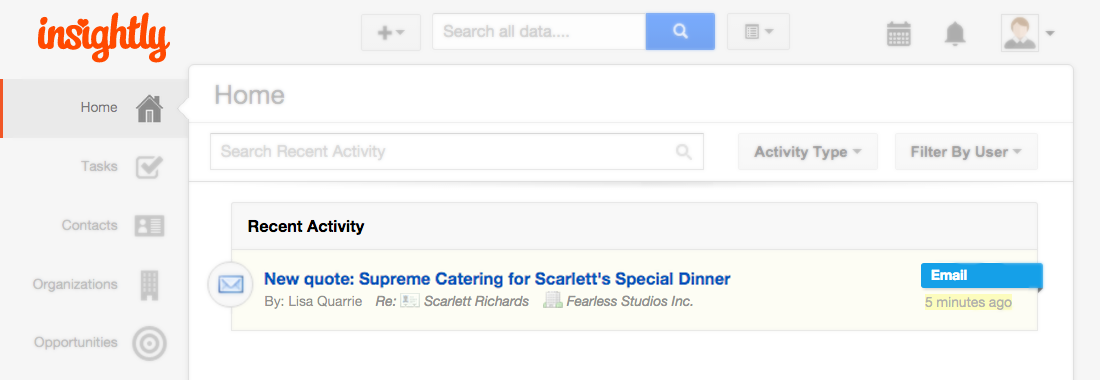The width and height of the screenshot is (1100, 380).
Task: Open Organizations building icon in sidebar
Action: click(x=149, y=285)
